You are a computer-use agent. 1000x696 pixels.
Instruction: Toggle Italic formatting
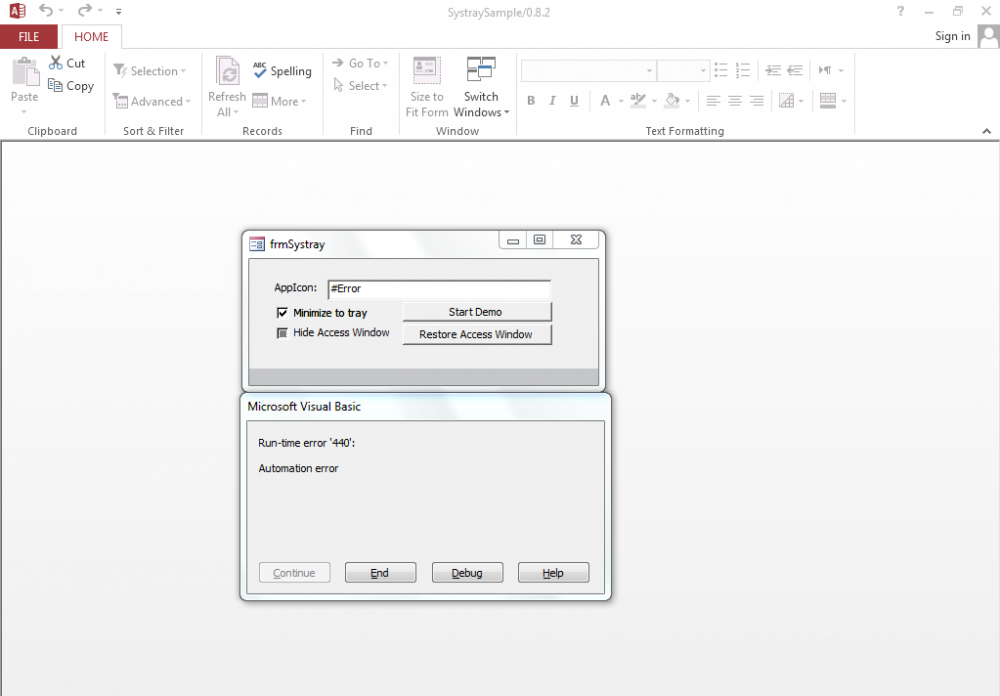pos(552,101)
